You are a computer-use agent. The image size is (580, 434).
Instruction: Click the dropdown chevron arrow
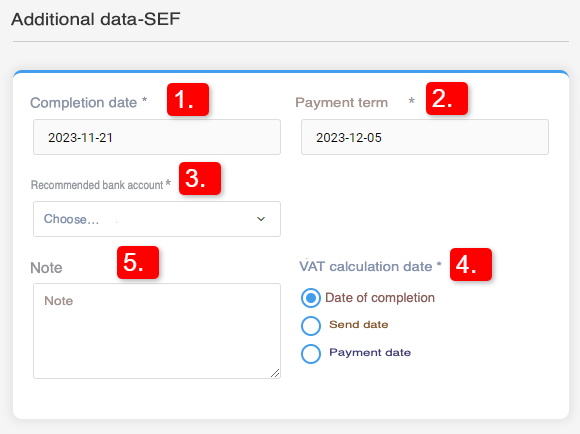(x=261, y=219)
